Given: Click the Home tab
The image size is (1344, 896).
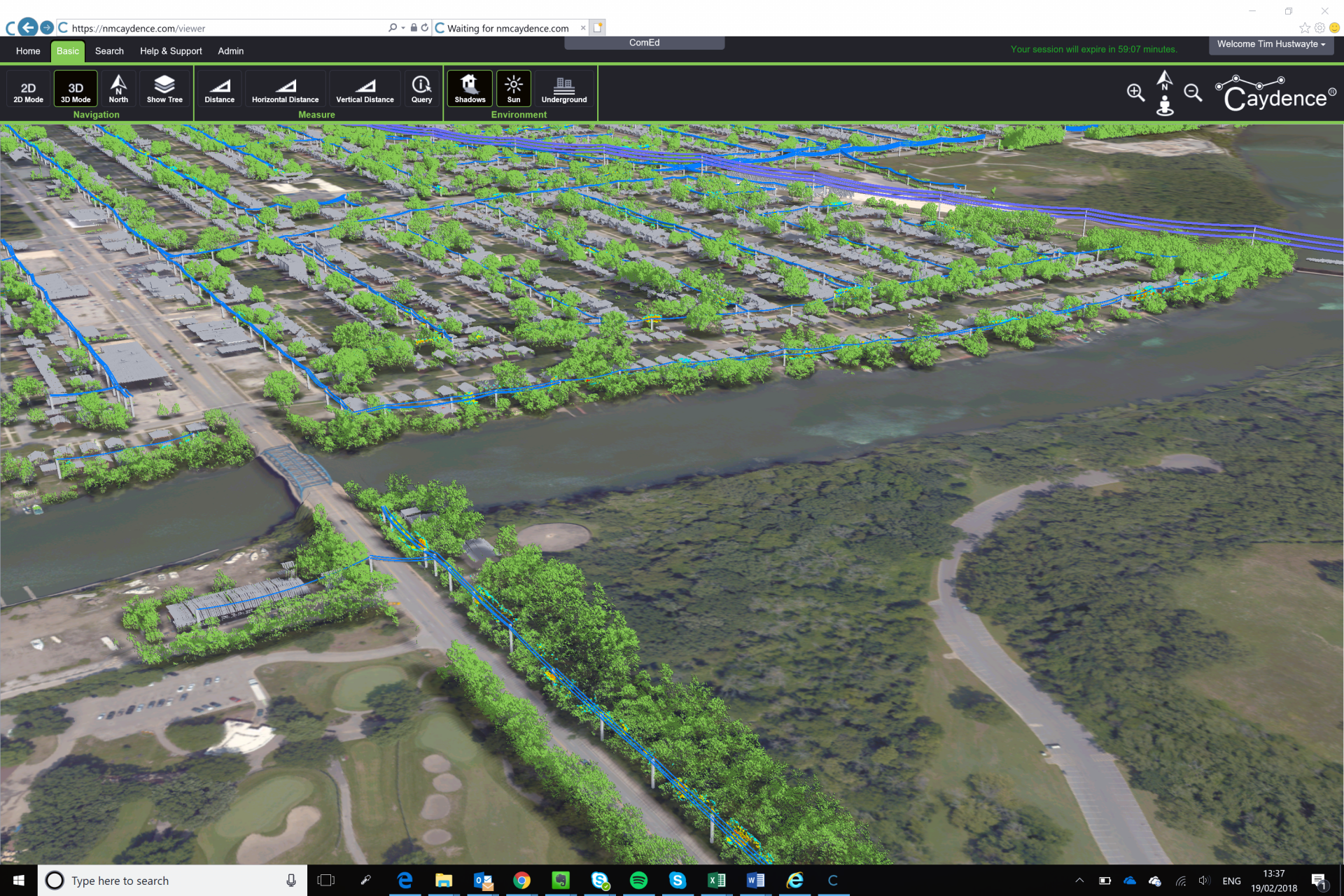Looking at the screenshot, I should pos(27,51).
